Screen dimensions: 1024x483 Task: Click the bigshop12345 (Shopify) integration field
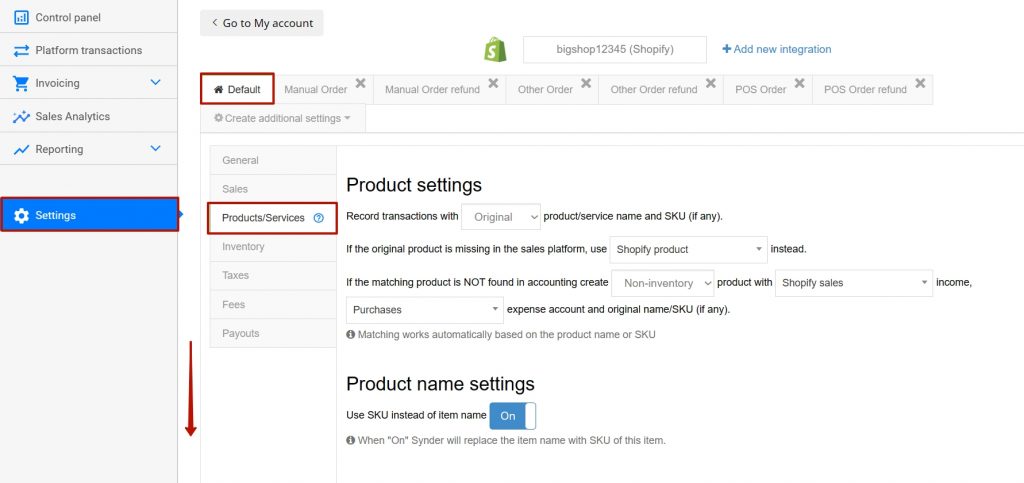click(615, 50)
